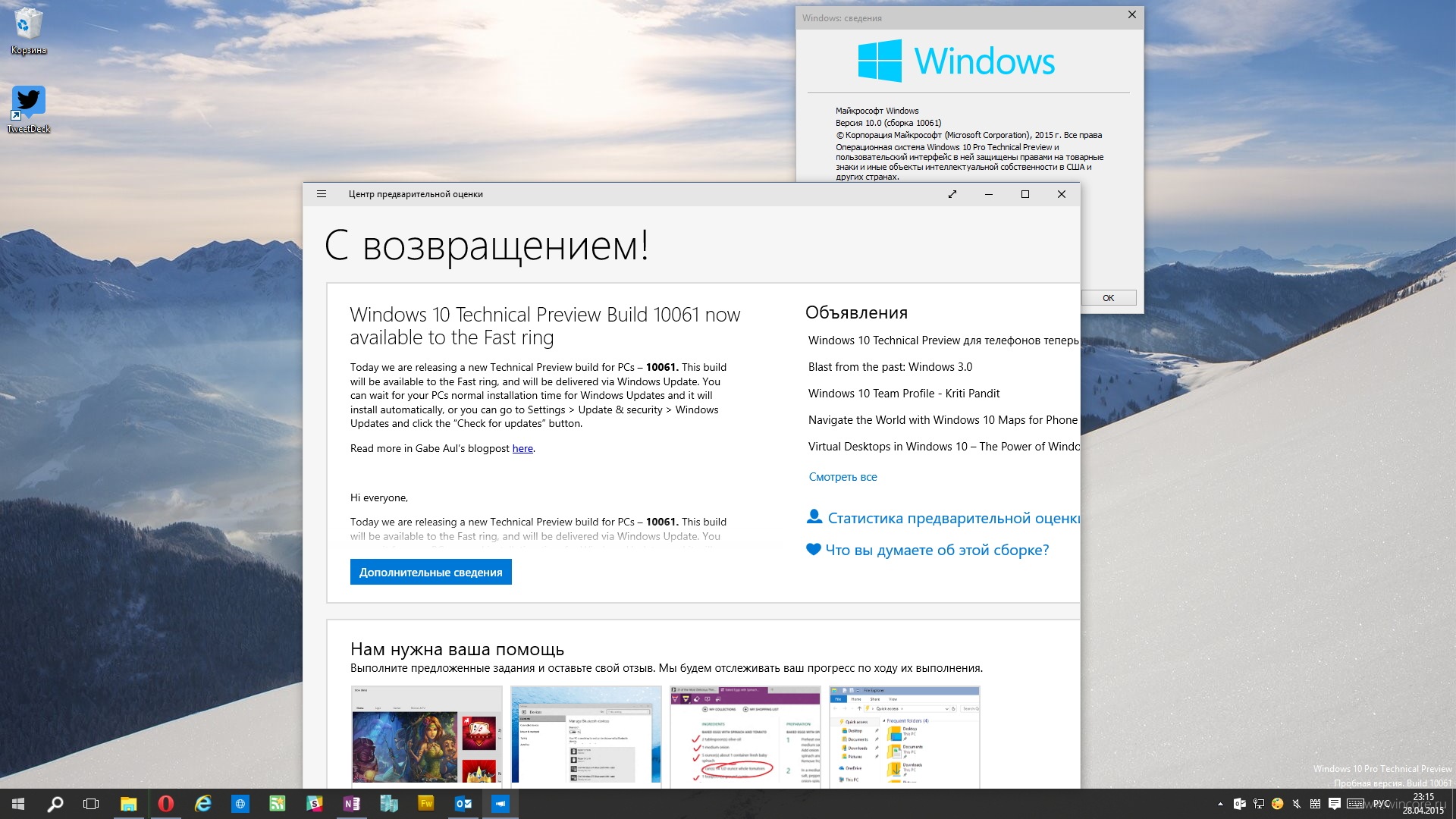Viewport: 1456px width, 819px height.
Task: Click the Build 10061 Fast ring headline
Action: click(544, 326)
